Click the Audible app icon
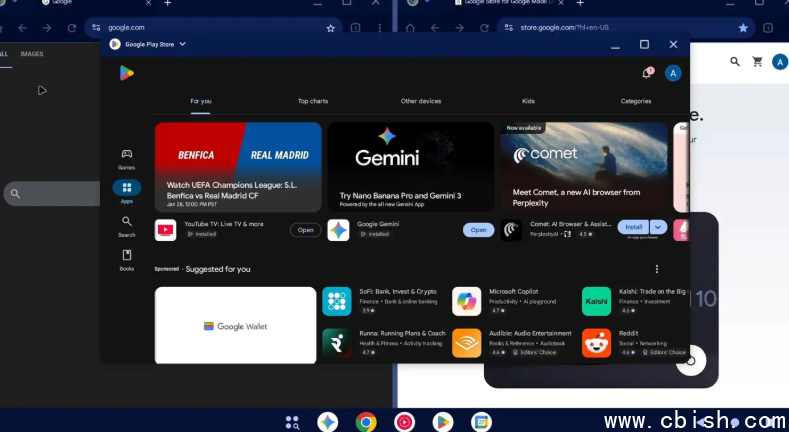The height and width of the screenshot is (432, 789). [466, 343]
